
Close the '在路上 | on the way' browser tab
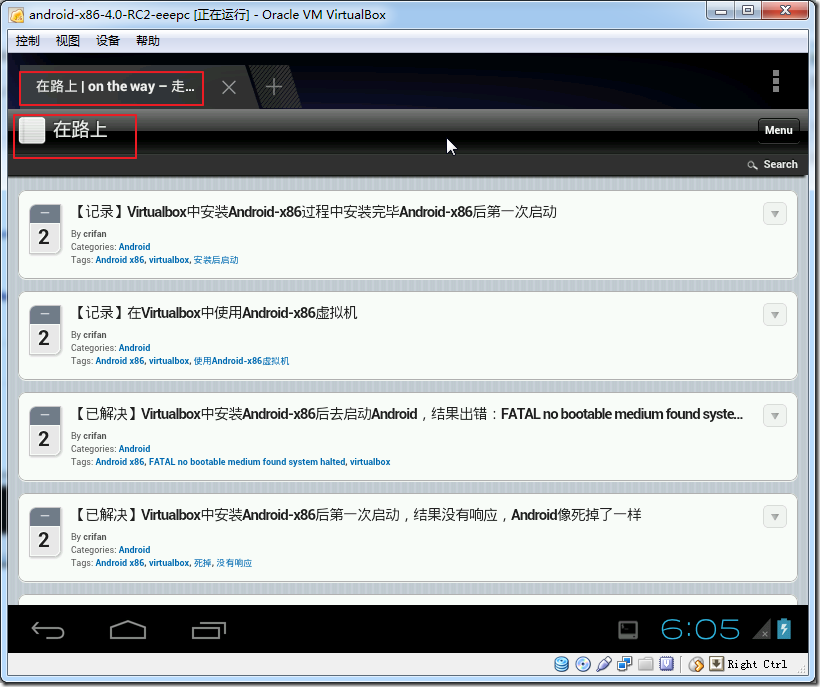coord(229,87)
